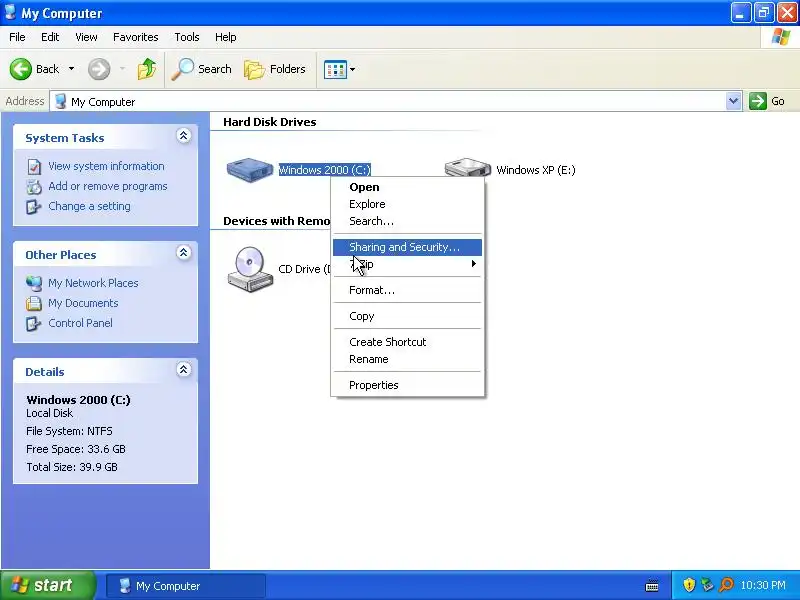Select the CD Drive icon

click(250, 269)
